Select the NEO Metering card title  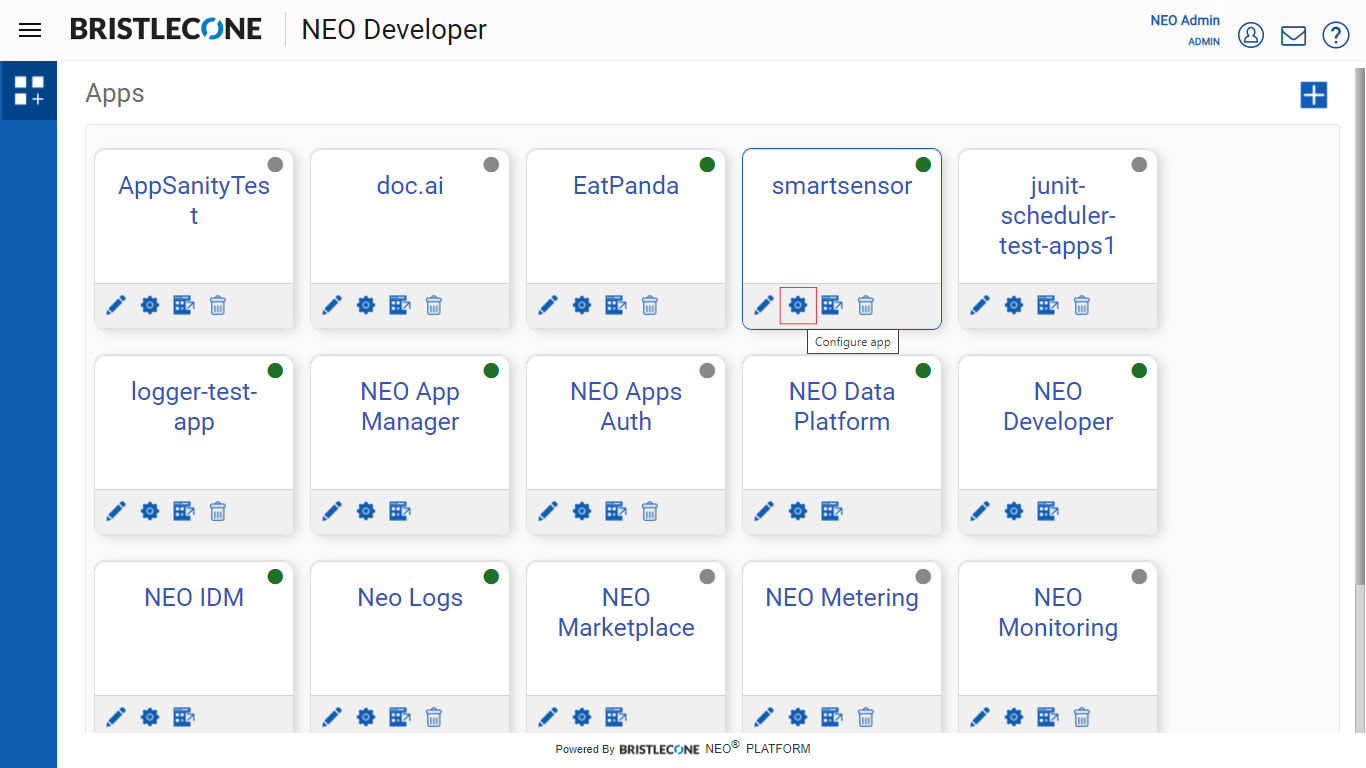coord(842,598)
